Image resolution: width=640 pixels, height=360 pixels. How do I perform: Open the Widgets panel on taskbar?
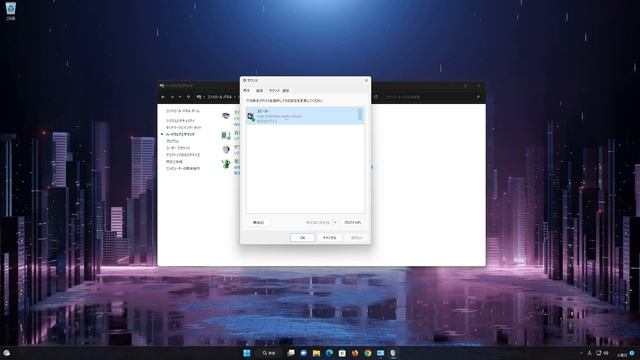click(x=7, y=353)
